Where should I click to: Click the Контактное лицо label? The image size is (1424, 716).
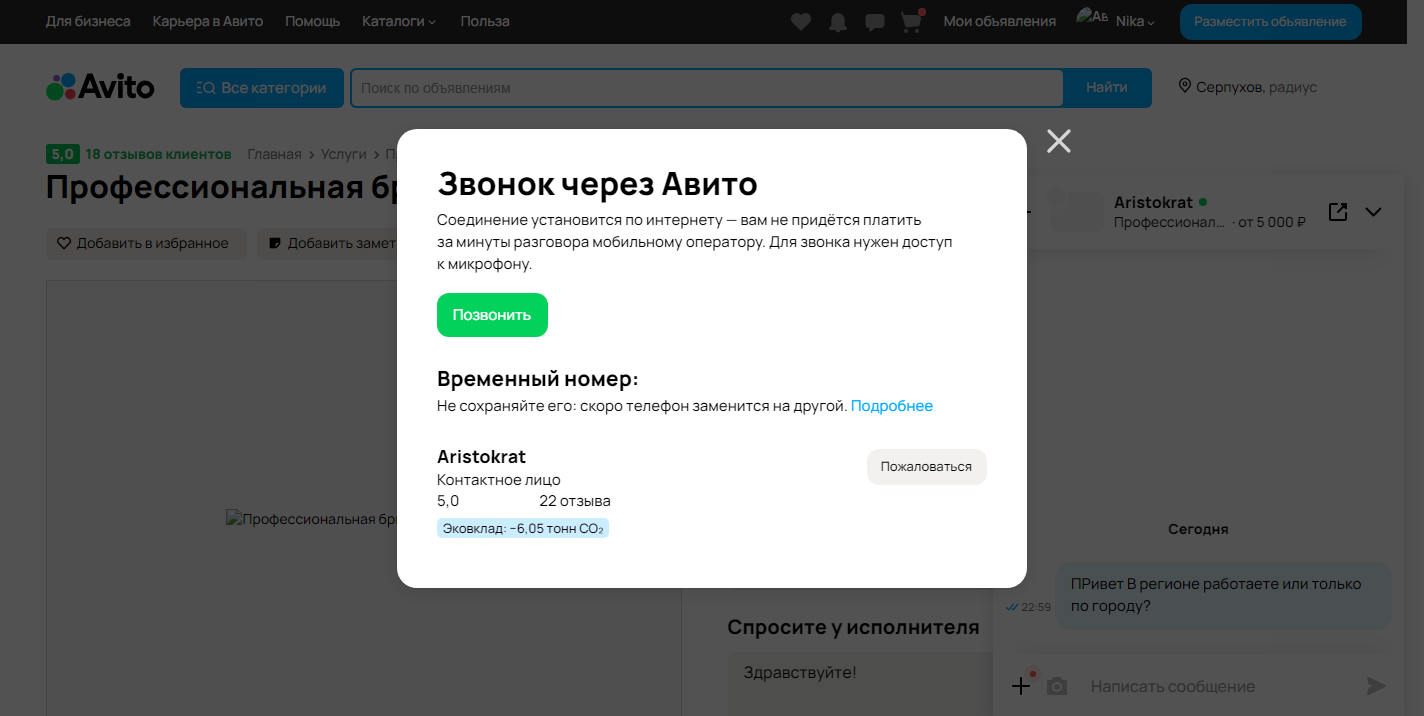tap(499, 480)
